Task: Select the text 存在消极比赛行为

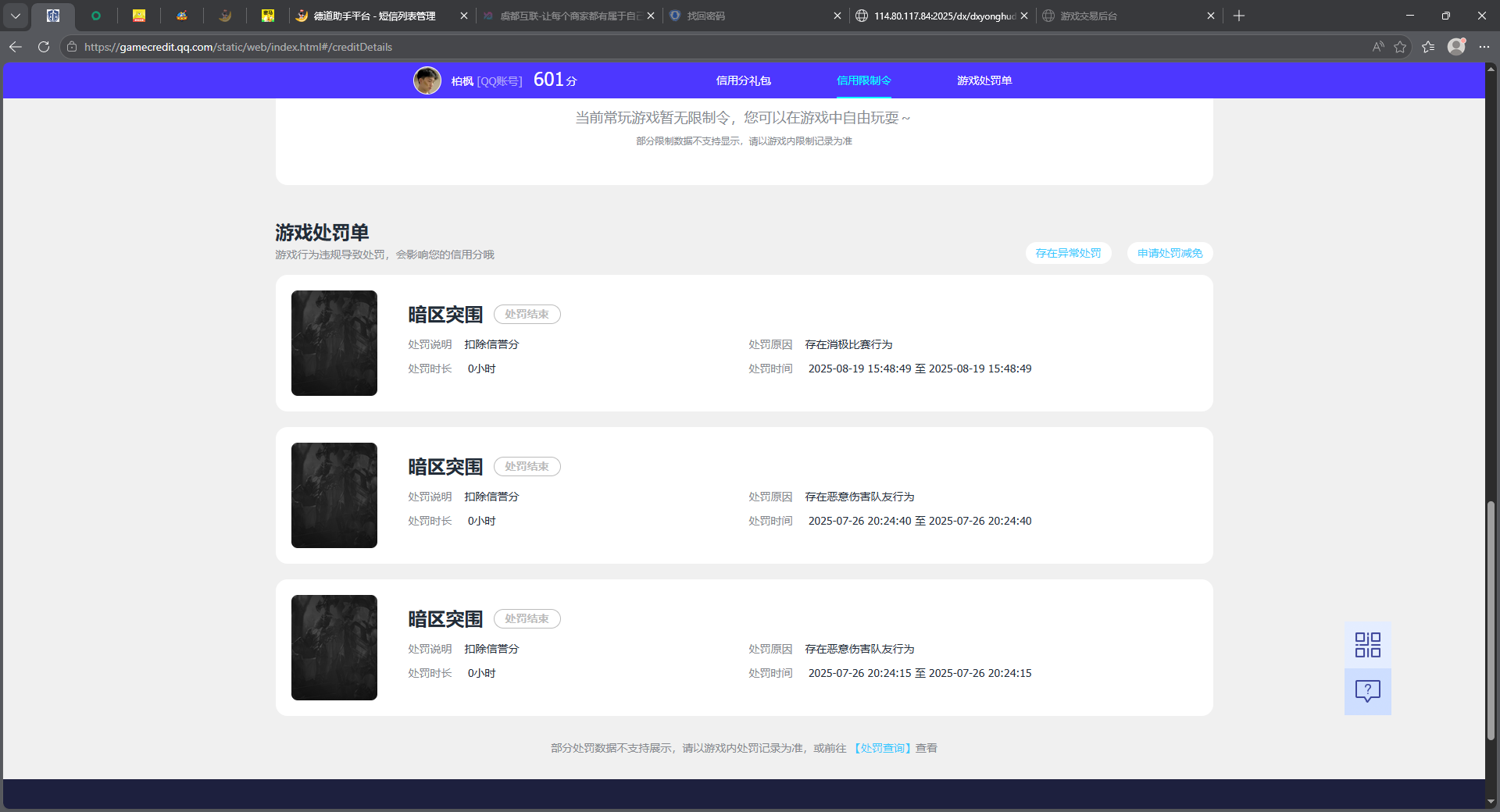Action: tap(848, 344)
